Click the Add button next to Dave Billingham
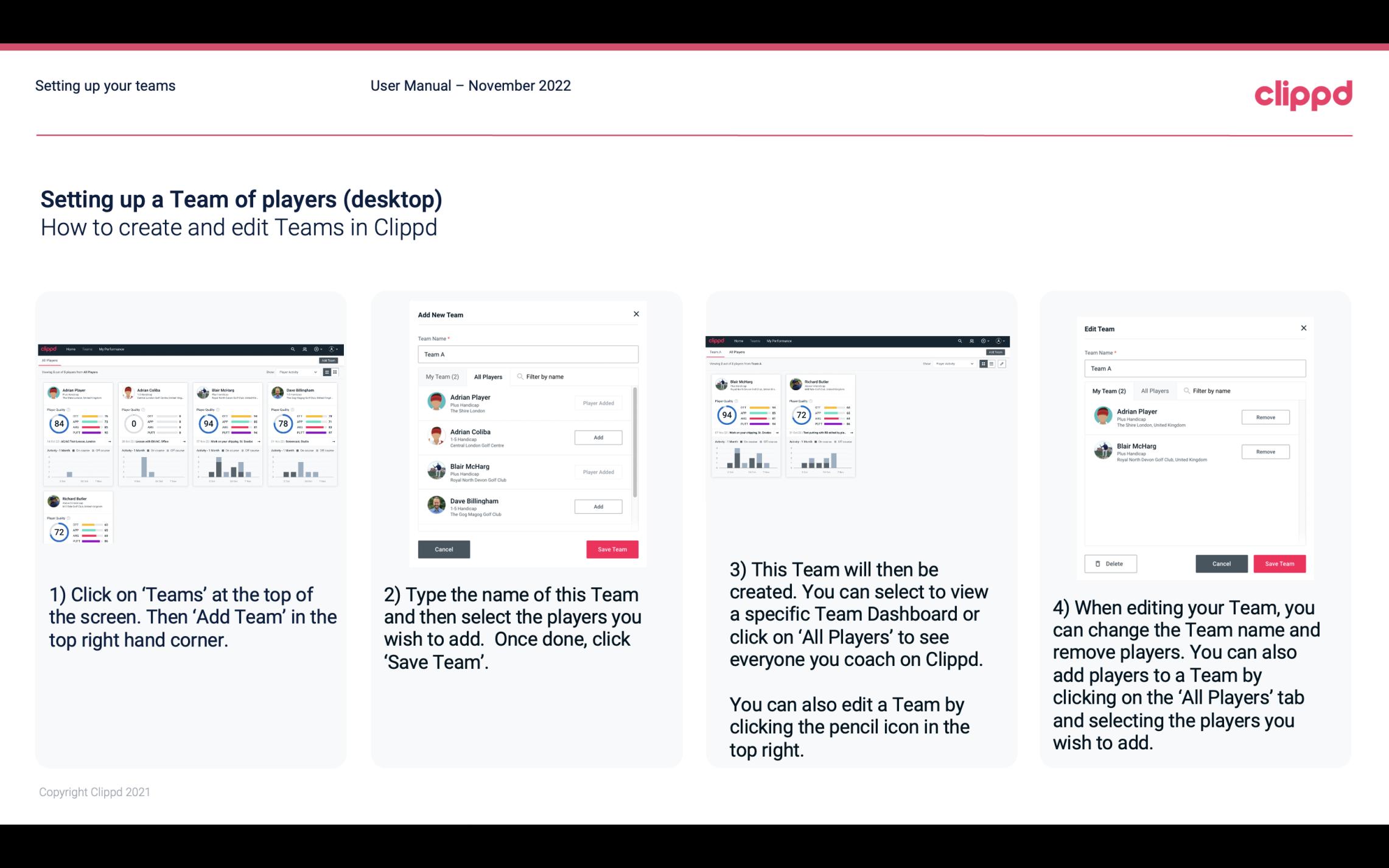Viewport: 1389px width, 868px height. 597,505
